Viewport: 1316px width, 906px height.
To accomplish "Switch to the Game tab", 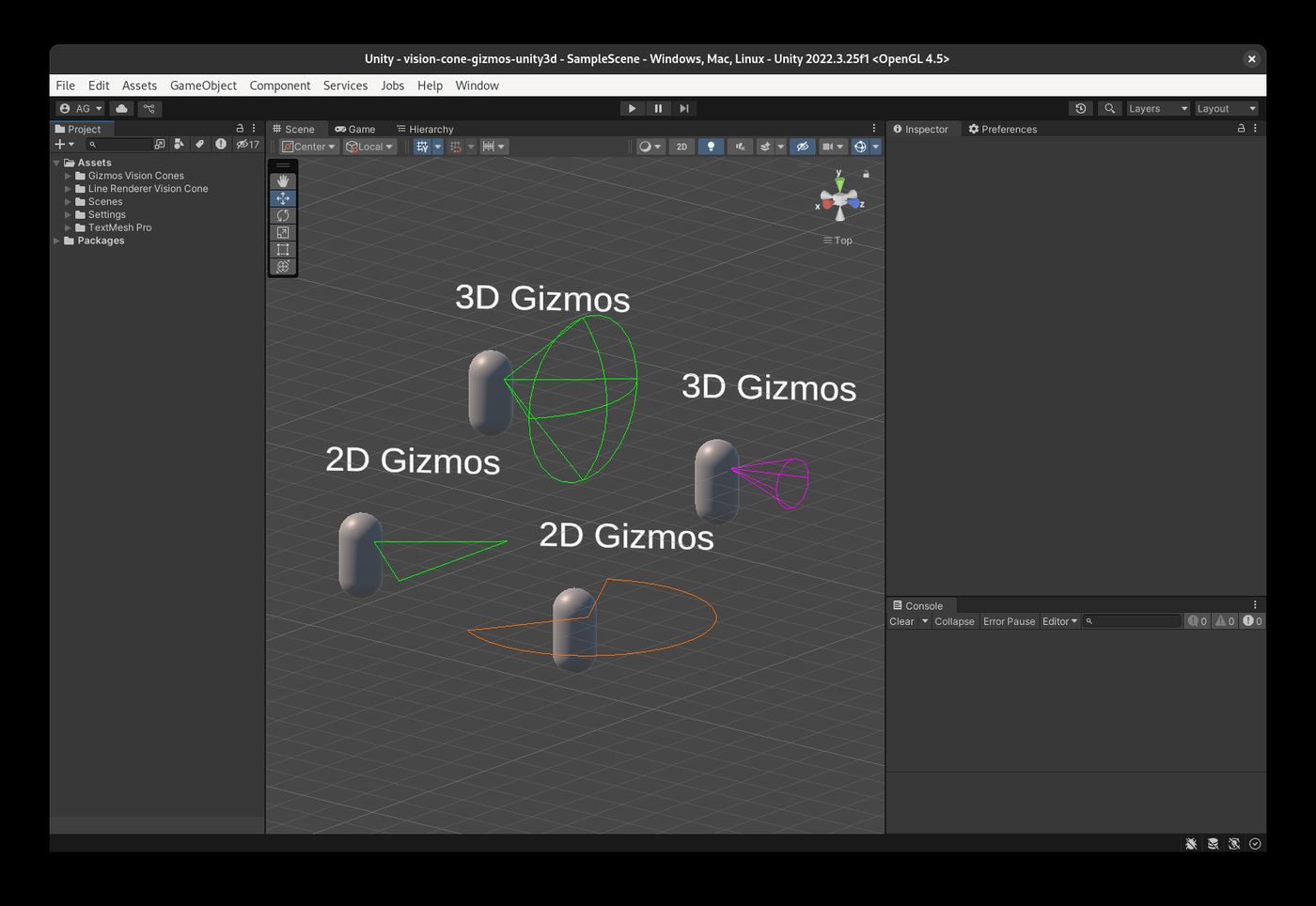I will point(355,129).
